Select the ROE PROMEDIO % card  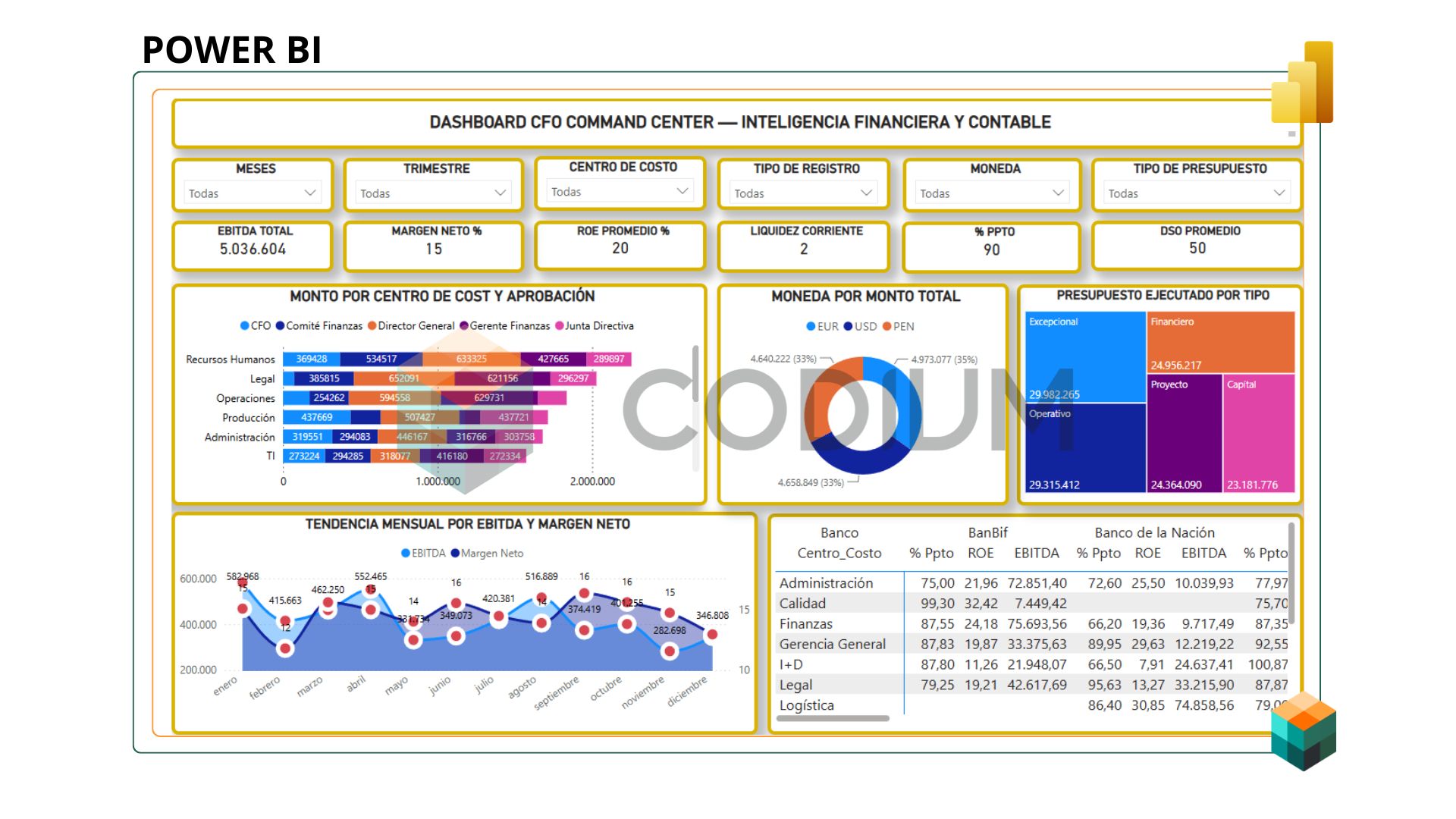click(x=620, y=245)
